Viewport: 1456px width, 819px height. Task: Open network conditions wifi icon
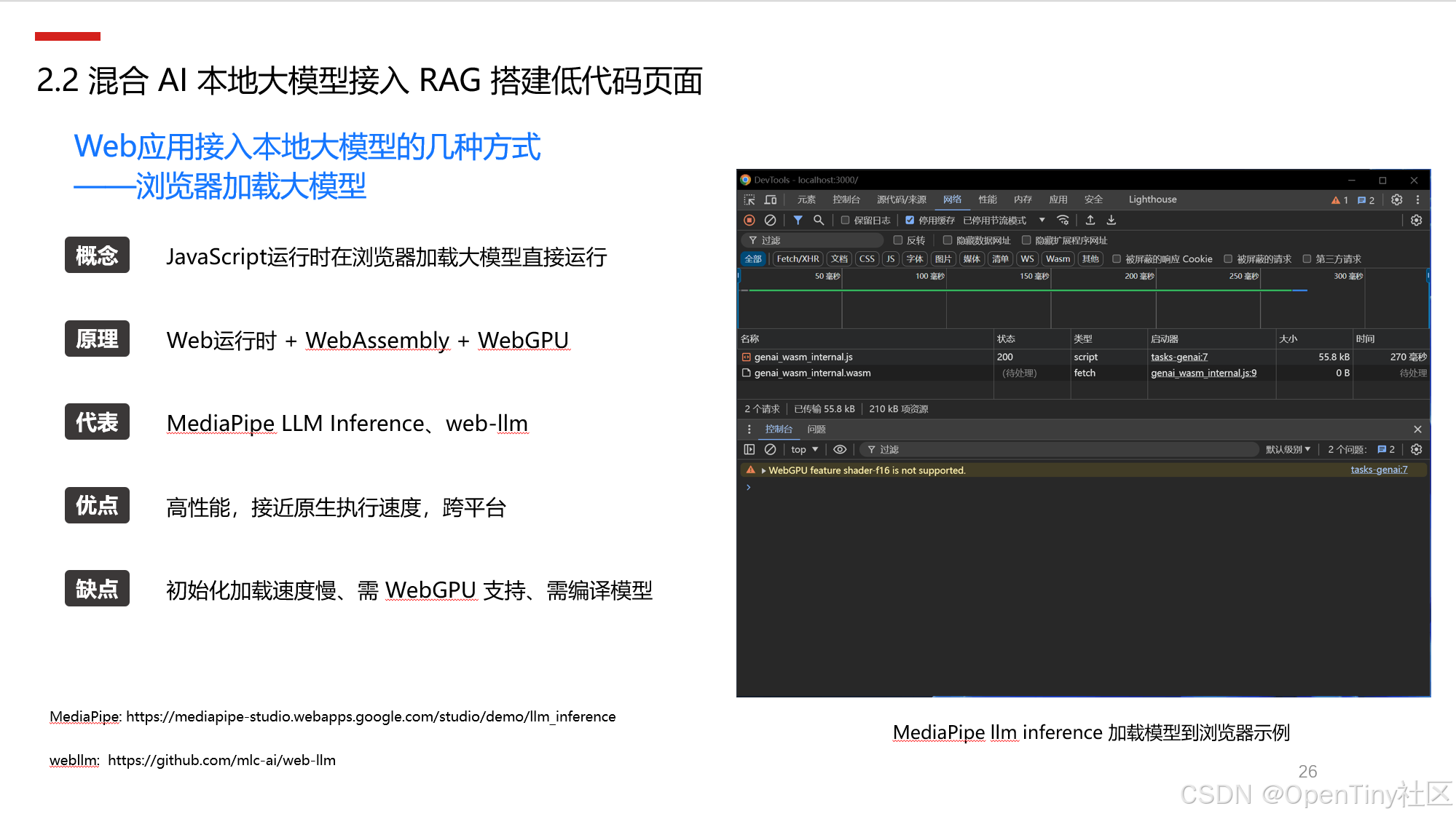click(x=1063, y=220)
